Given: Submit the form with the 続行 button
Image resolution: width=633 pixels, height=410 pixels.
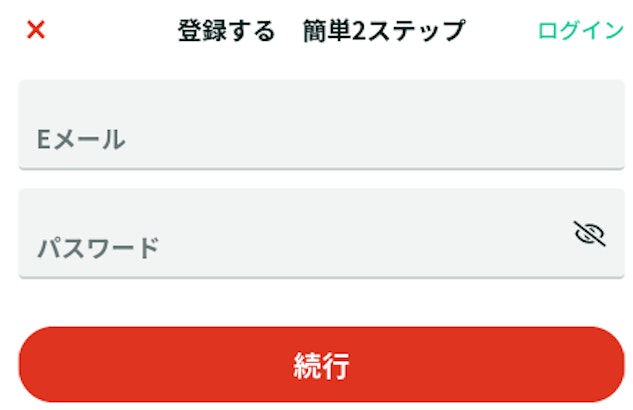Looking at the screenshot, I should click(321, 364).
